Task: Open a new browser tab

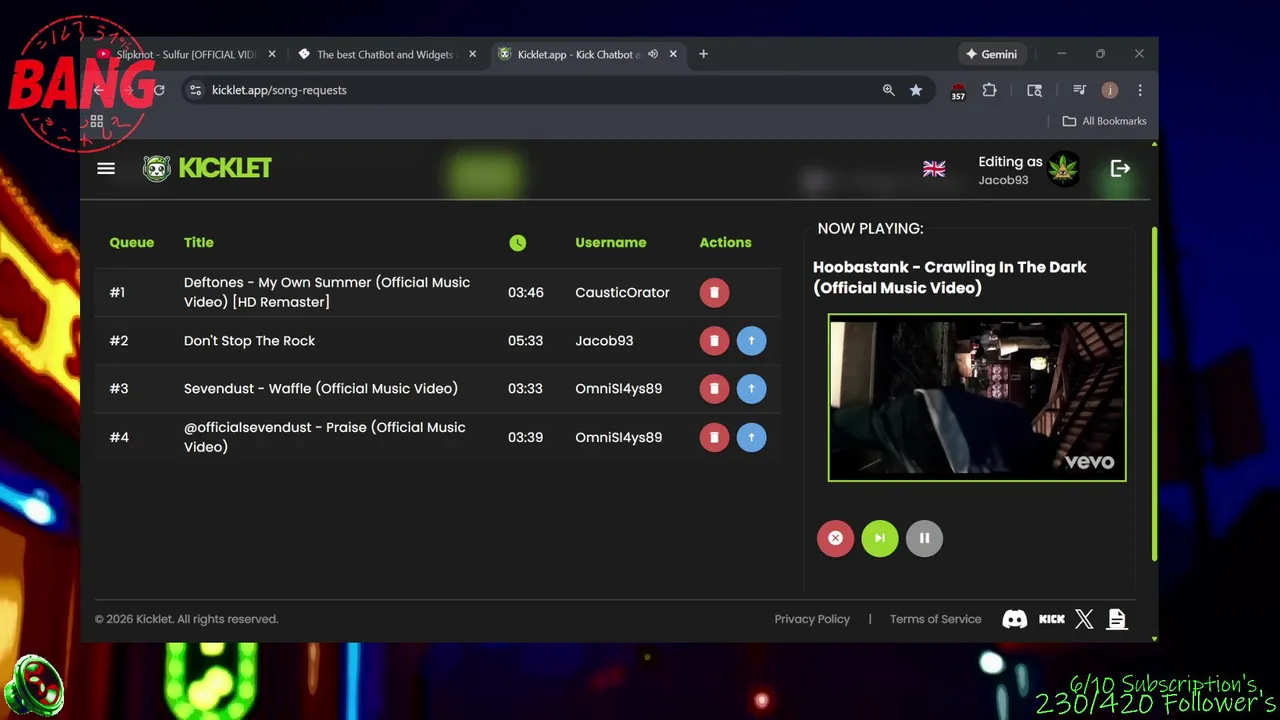Action: (703, 54)
